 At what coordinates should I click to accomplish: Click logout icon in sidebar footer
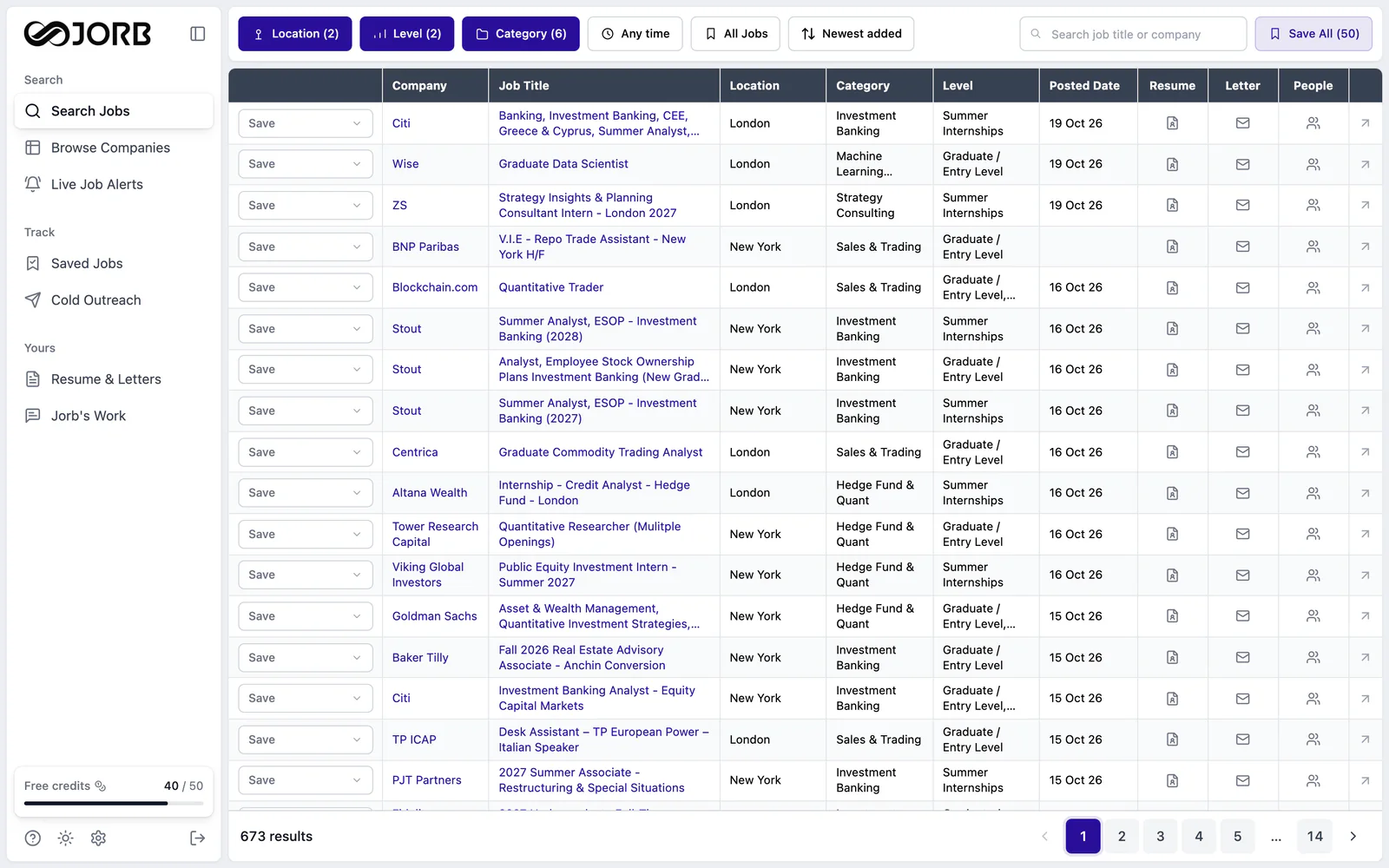tap(197, 838)
